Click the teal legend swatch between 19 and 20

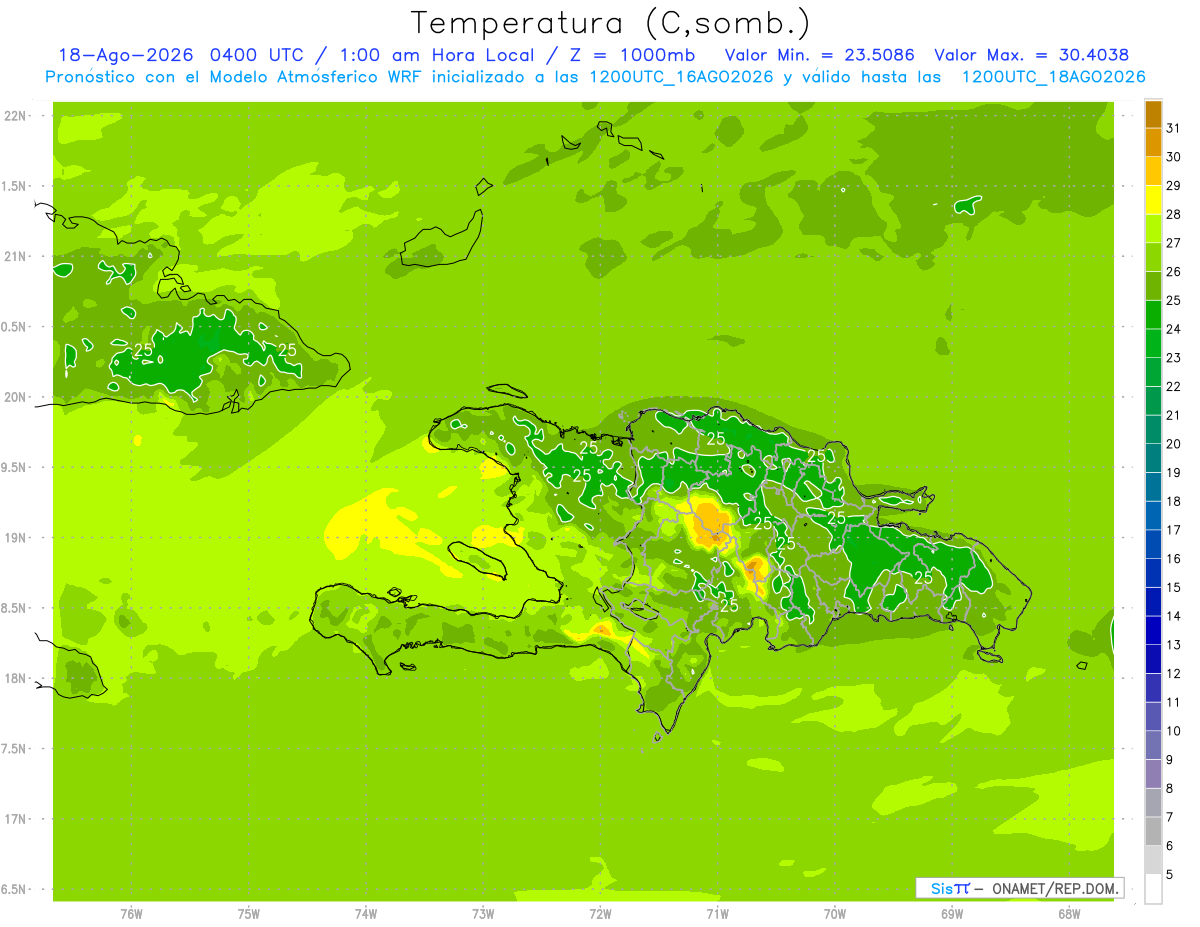click(x=1153, y=458)
